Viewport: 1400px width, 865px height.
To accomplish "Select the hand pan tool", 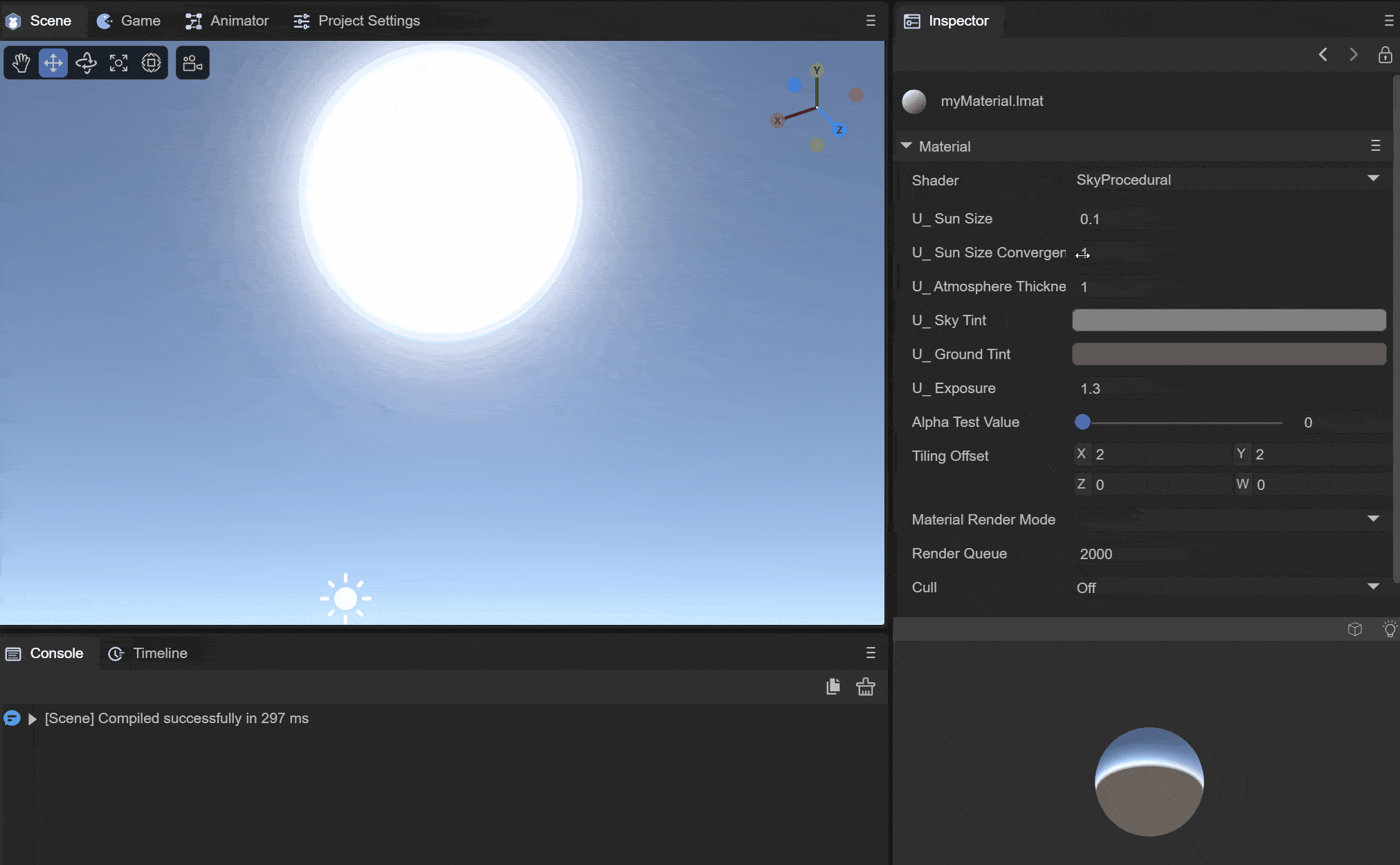I will click(21, 63).
